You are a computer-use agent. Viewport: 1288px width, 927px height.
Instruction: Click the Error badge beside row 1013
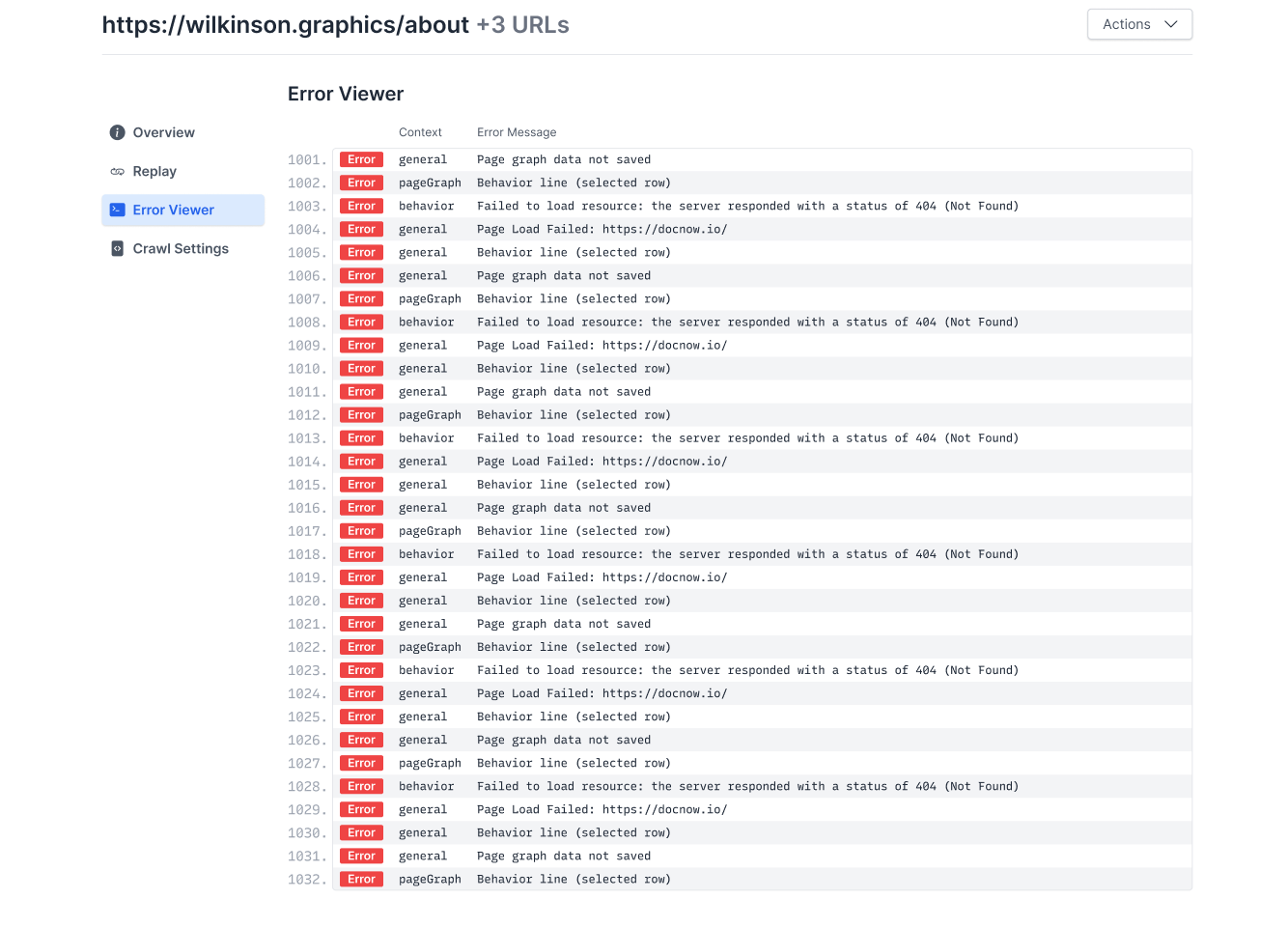coord(360,437)
